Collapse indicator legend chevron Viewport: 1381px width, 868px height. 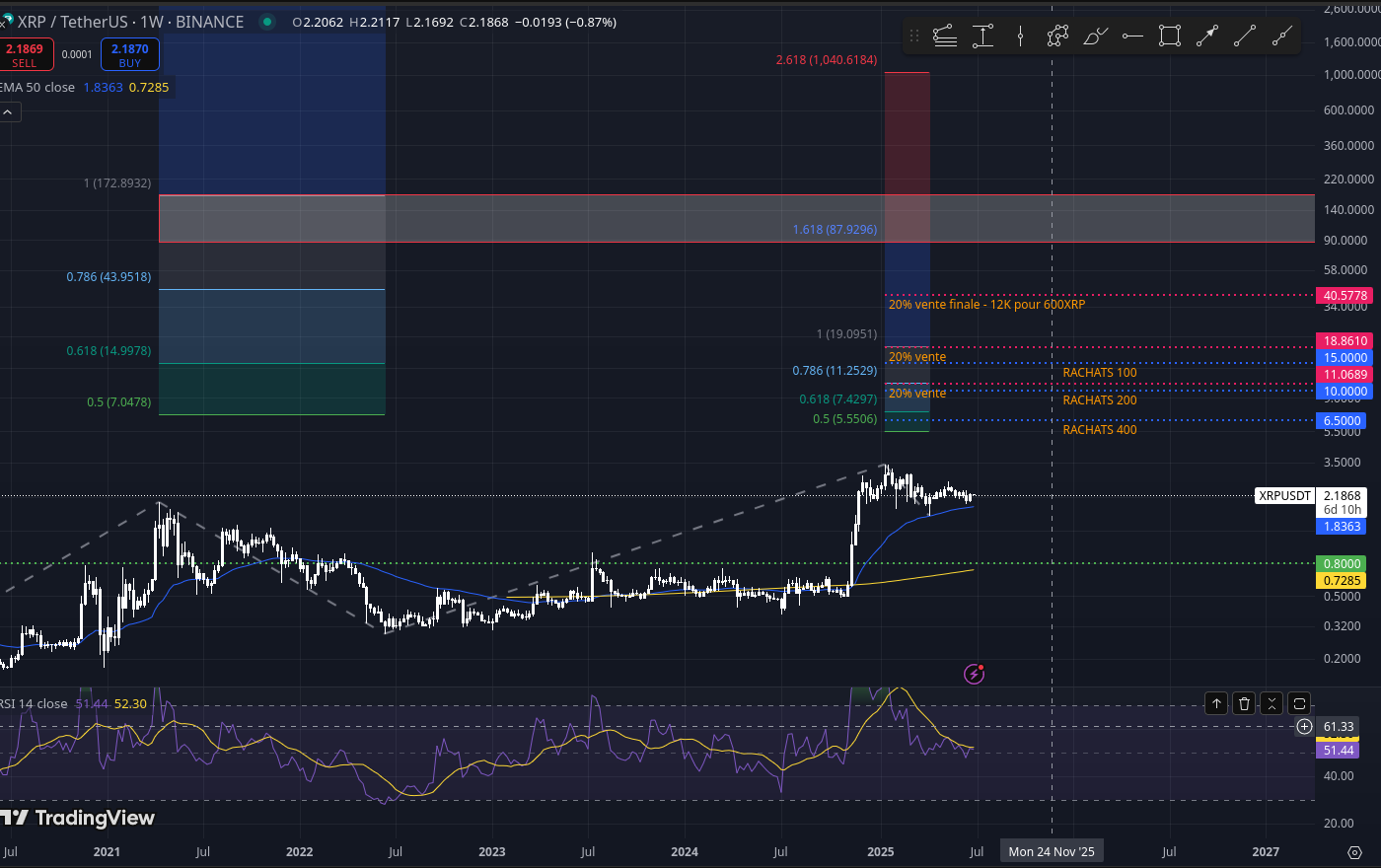tap(7, 112)
